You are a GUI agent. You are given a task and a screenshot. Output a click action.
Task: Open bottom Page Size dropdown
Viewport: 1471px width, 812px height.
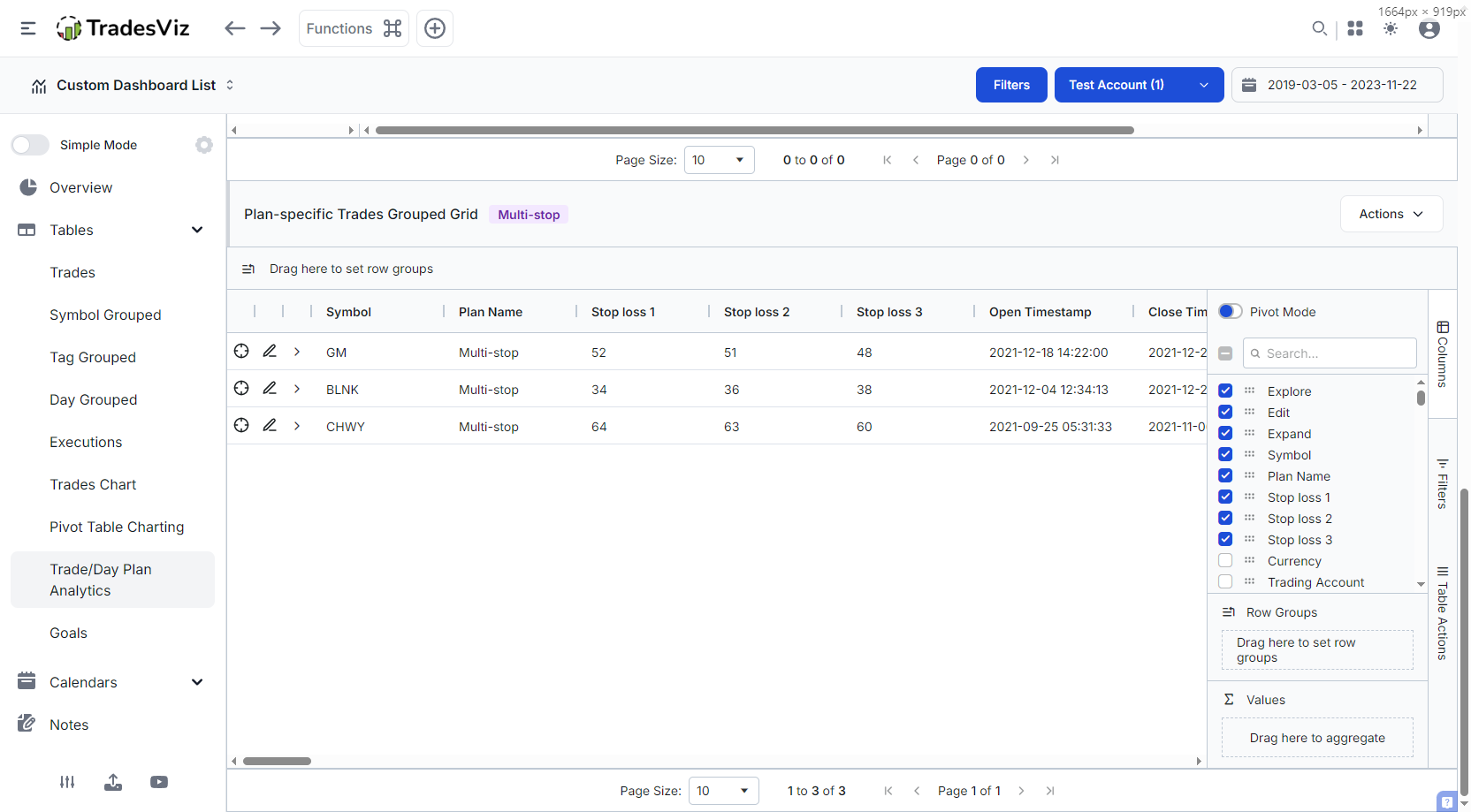coord(723,791)
